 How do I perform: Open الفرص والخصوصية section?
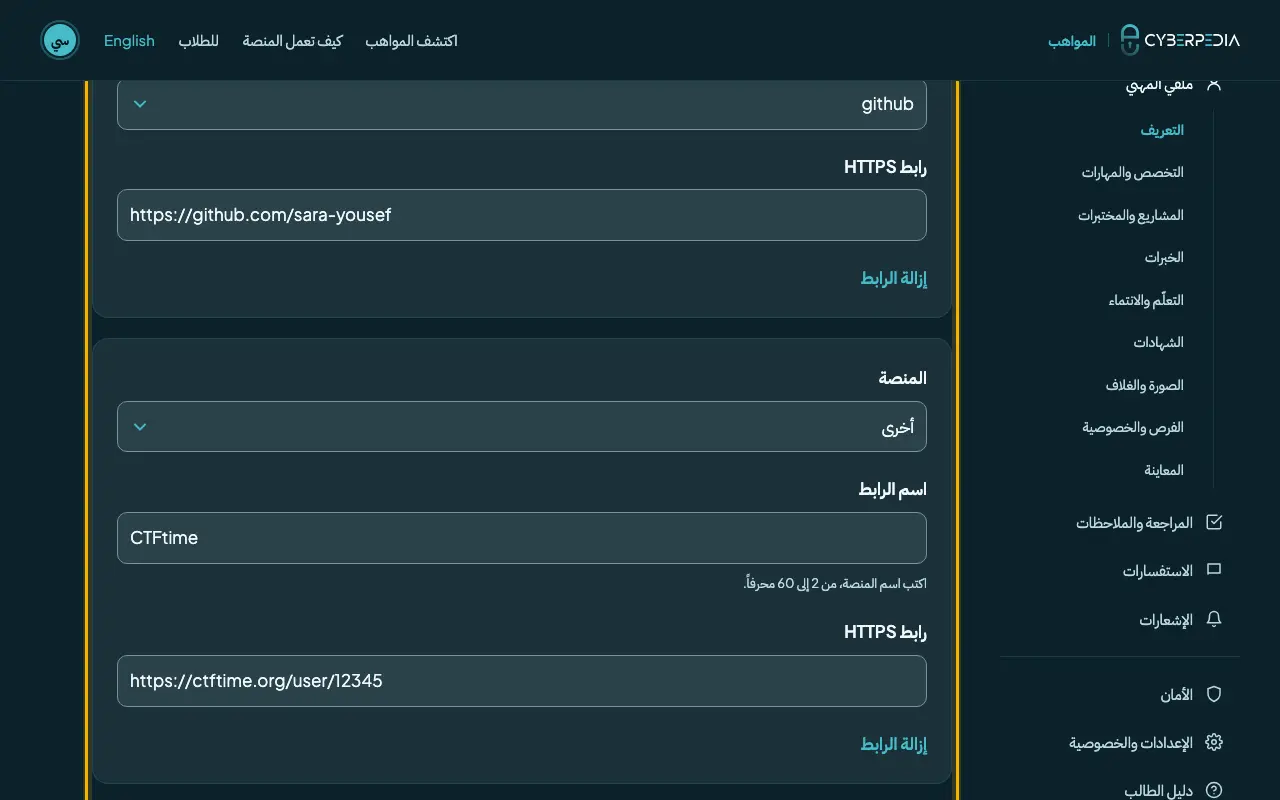coord(1133,427)
